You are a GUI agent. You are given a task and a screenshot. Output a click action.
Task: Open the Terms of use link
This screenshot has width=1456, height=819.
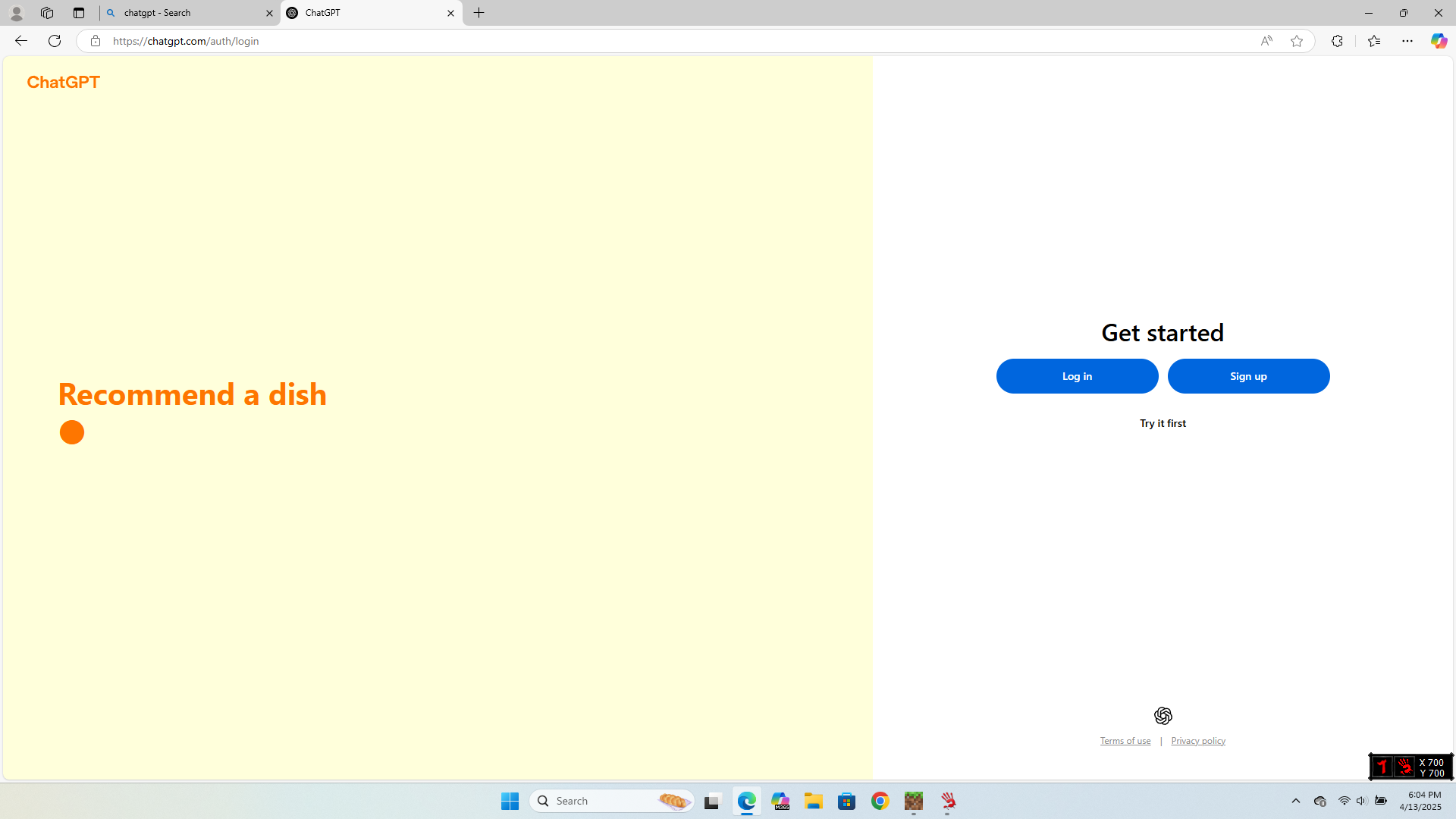1125,741
